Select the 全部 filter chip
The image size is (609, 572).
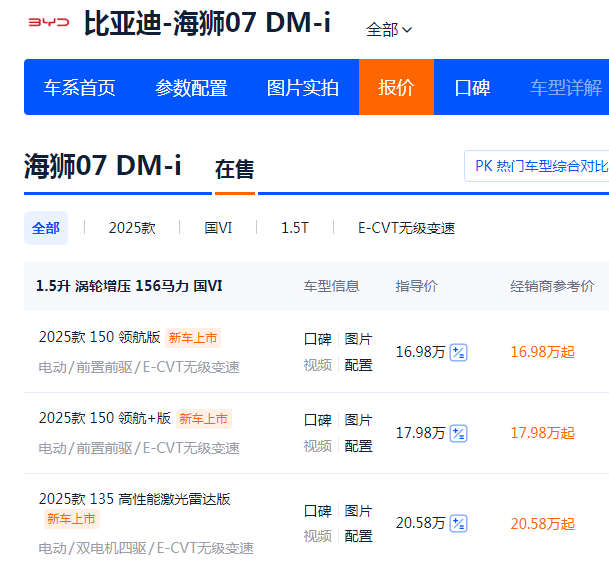[46, 228]
